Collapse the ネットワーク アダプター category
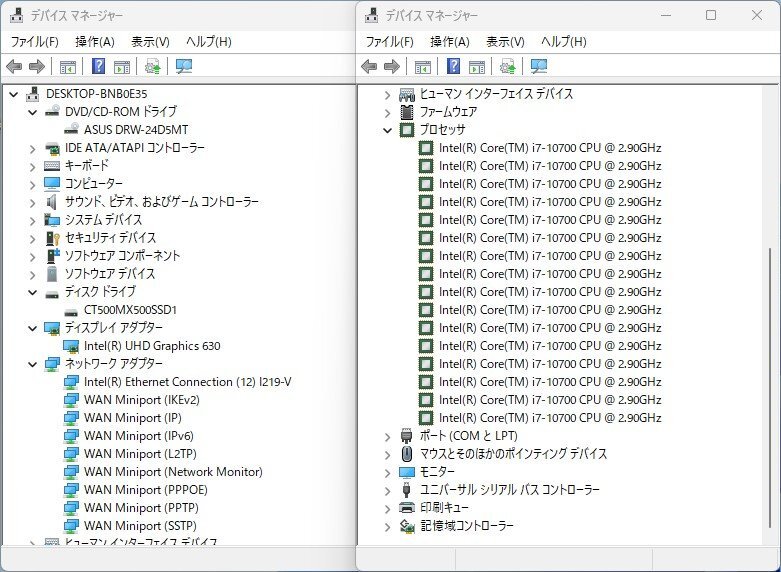Viewport: 781px width, 572px height. pyautogui.click(x=32, y=364)
